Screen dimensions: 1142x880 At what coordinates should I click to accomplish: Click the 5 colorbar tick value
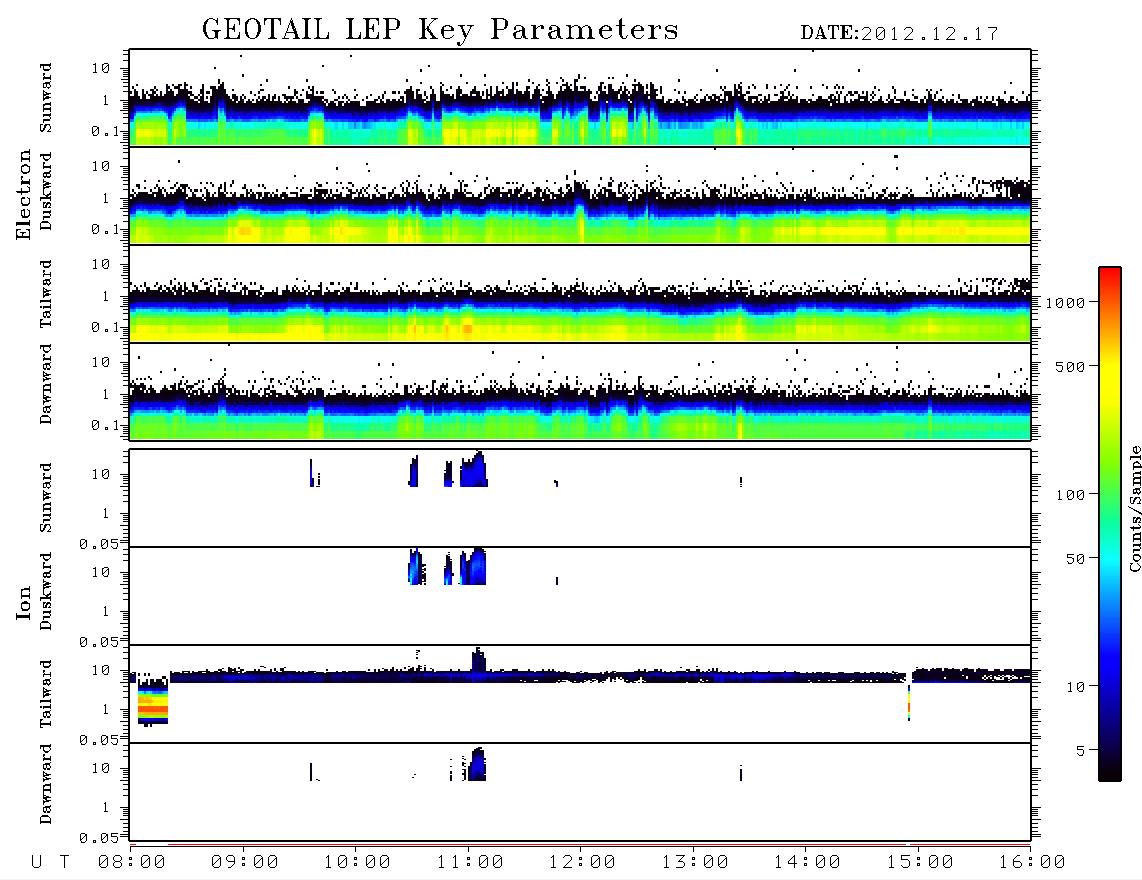pyautogui.click(x=1080, y=751)
